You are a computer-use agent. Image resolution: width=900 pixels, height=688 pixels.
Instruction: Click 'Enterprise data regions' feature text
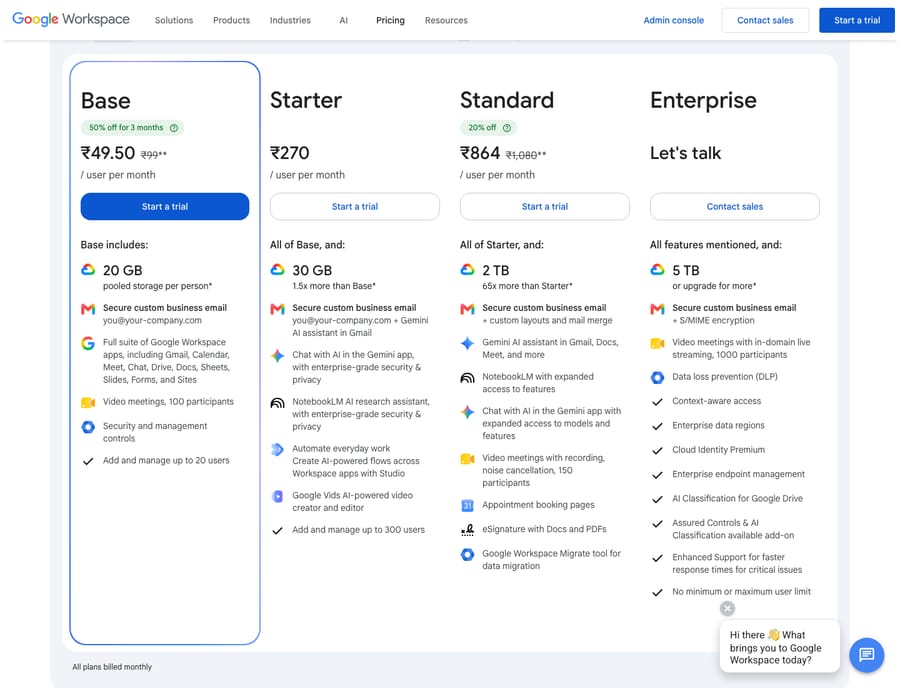click(718, 425)
